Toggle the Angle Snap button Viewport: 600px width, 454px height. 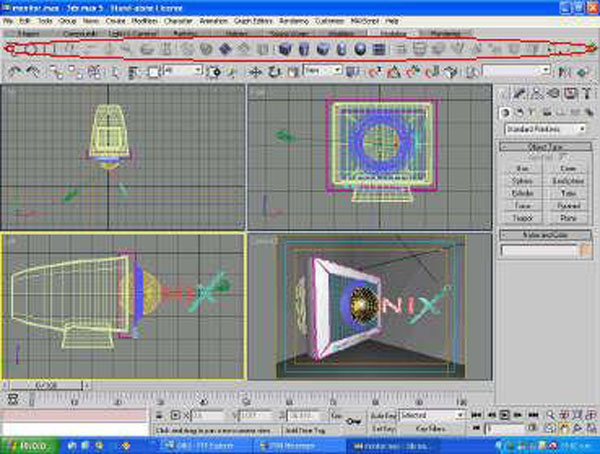click(x=393, y=72)
